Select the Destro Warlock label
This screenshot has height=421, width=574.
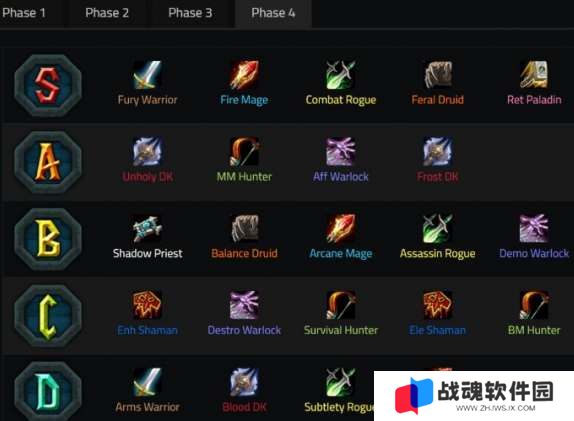pos(244,330)
